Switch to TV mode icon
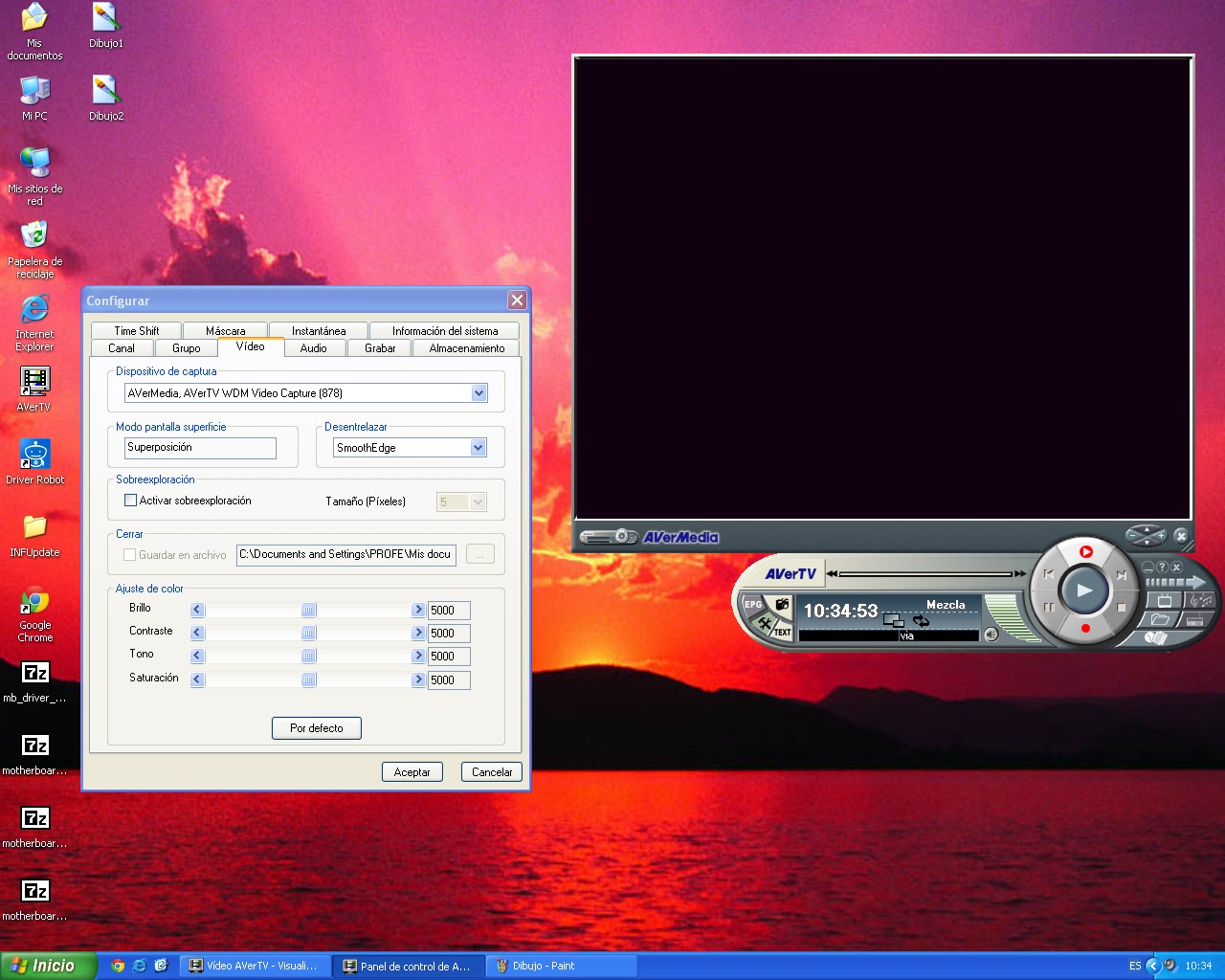This screenshot has height=980, width=1225. tap(1164, 600)
